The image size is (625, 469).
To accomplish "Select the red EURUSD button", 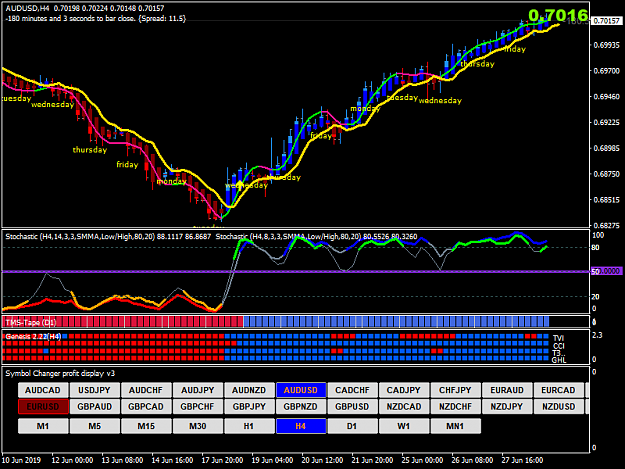I will pyautogui.click(x=43, y=407).
